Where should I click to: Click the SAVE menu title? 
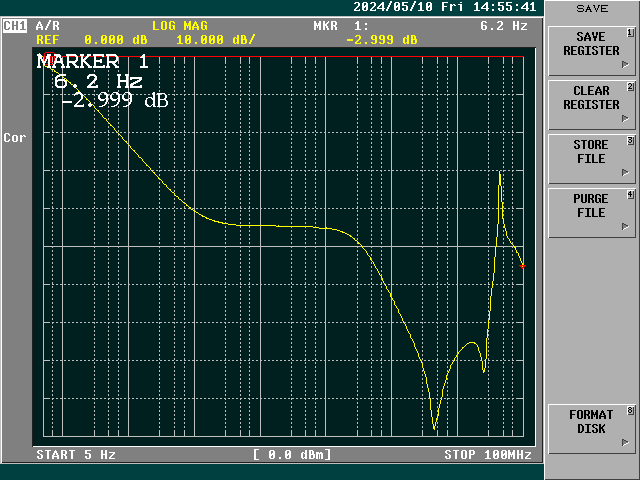coord(591,8)
